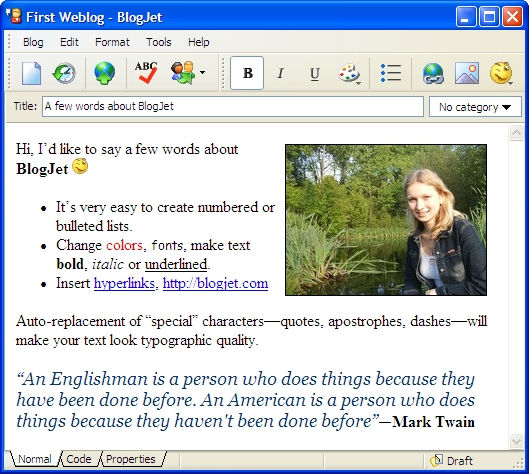529x474 pixels.
Task: Open the color palette tool
Action: [350, 73]
